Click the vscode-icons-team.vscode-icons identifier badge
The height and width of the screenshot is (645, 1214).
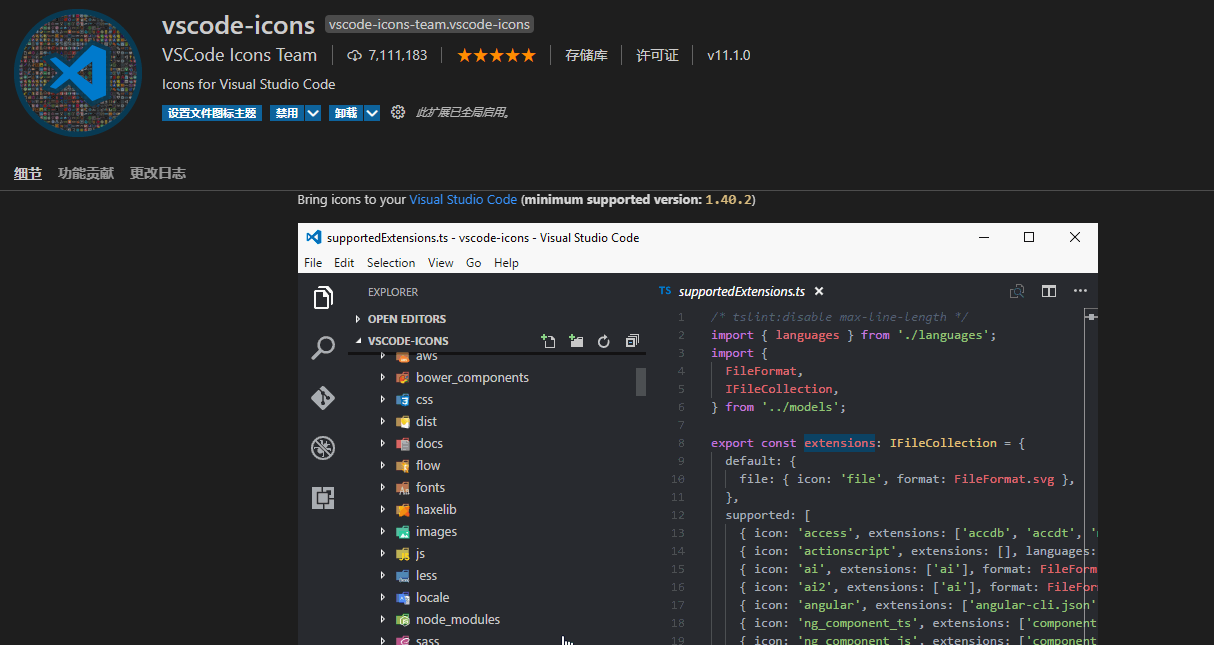[430, 24]
